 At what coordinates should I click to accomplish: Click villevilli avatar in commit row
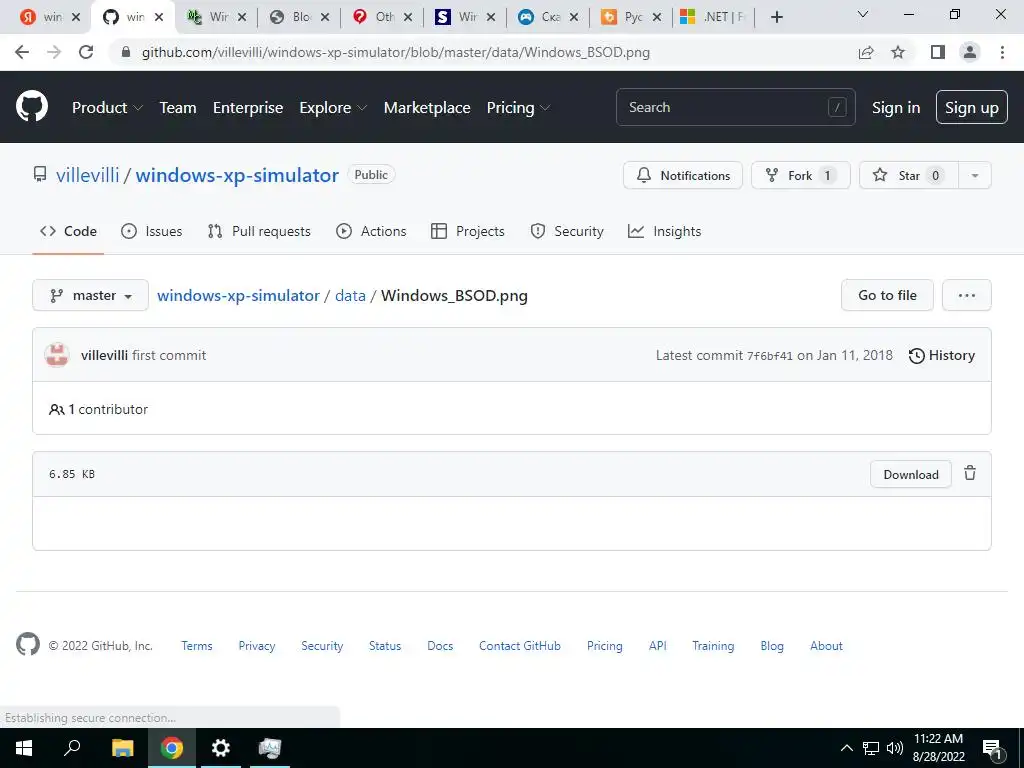[x=57, y=355]
